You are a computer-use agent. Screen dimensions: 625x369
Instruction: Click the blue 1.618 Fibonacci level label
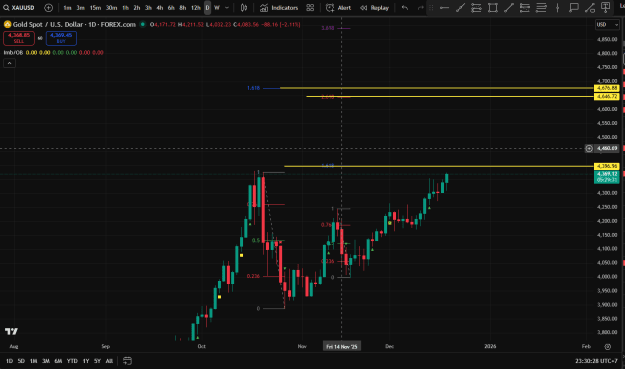254,88
